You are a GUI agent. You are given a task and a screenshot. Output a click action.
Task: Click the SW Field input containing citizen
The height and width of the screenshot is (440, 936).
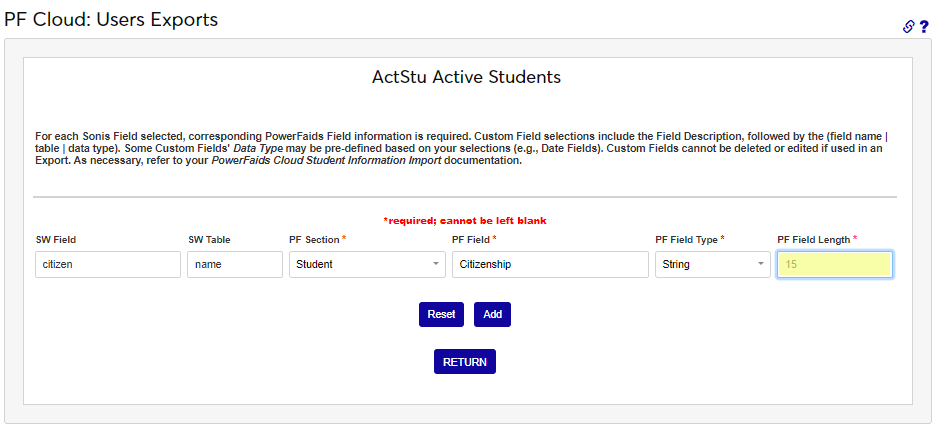[x=107, y=264]
